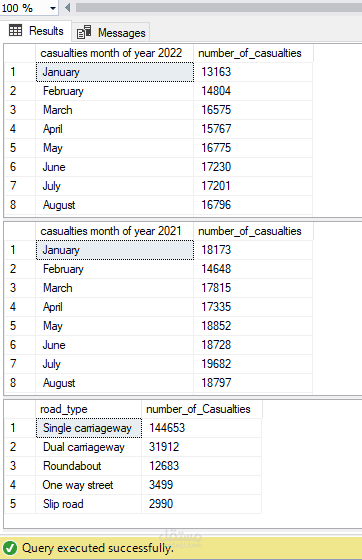Image resolution: width=362 pixels, height=560 pixels.
Task: Select April cell in the 2022 grid
Action: [114, 129]
